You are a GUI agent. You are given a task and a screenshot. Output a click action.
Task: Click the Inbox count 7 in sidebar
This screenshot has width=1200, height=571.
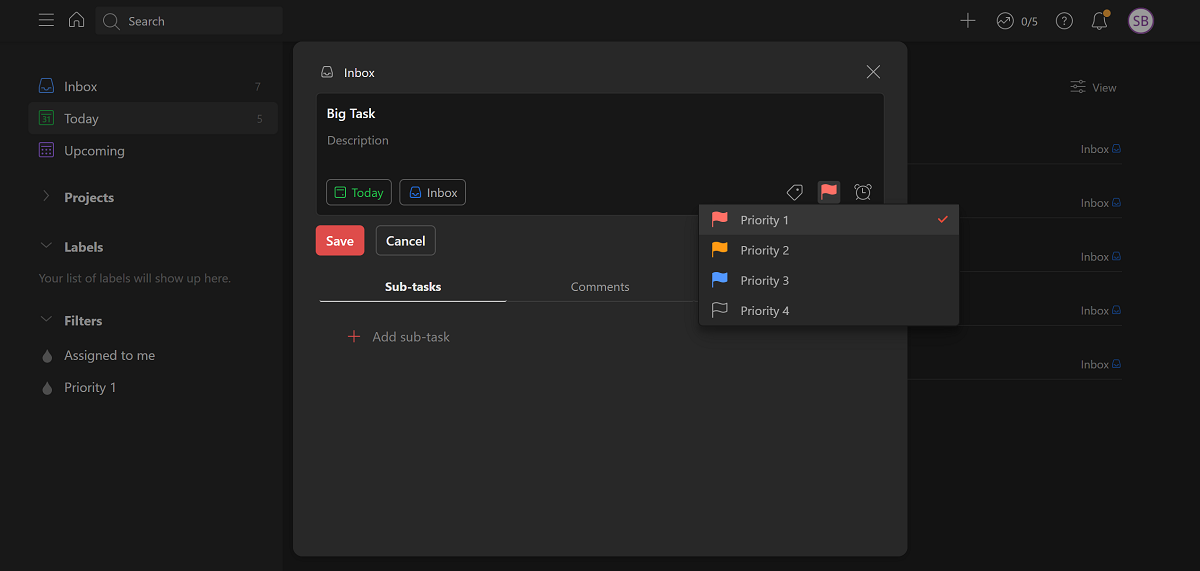click(x=258, y=87)
